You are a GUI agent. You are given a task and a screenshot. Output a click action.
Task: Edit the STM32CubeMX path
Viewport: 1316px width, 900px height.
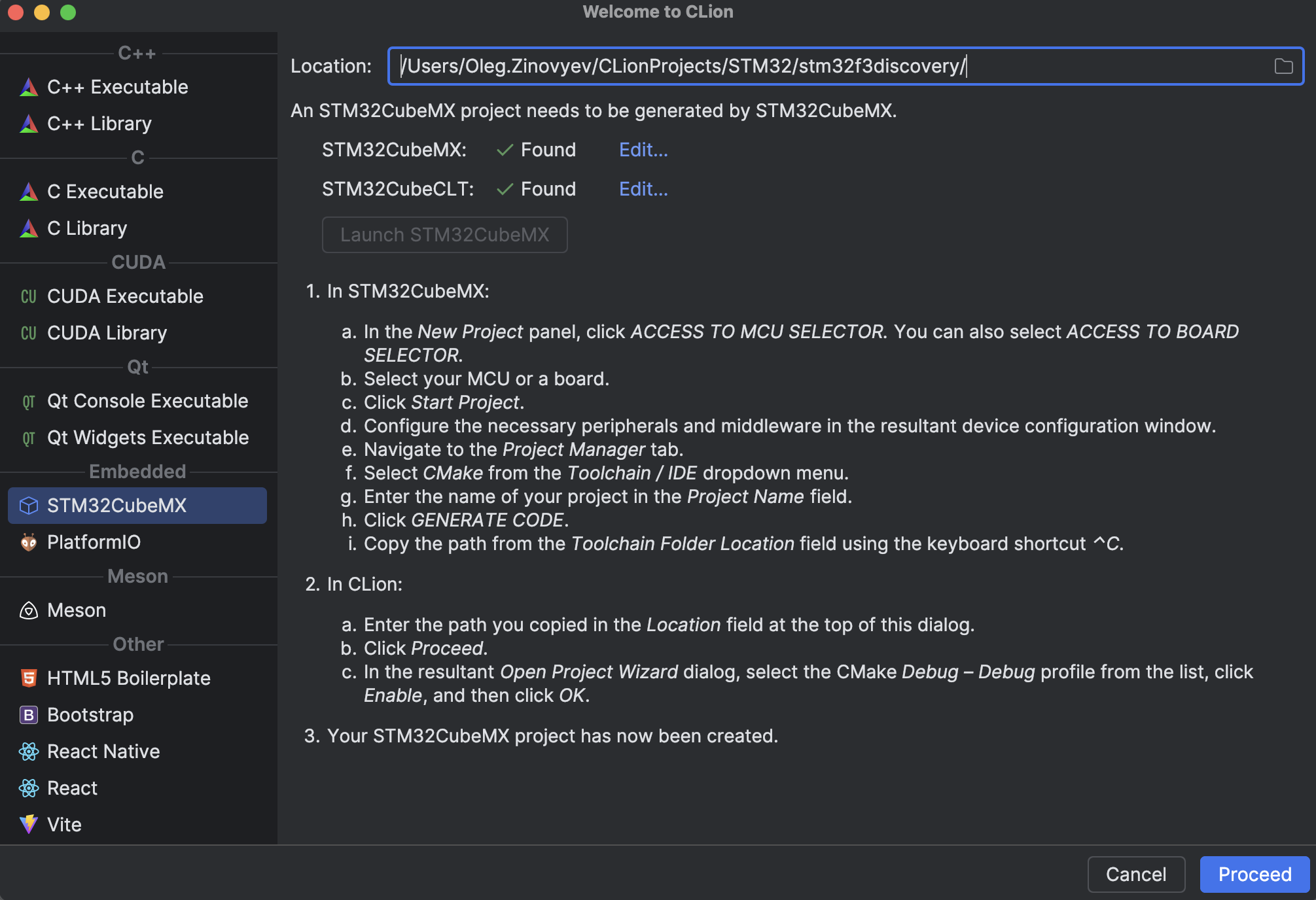point(643,149)
